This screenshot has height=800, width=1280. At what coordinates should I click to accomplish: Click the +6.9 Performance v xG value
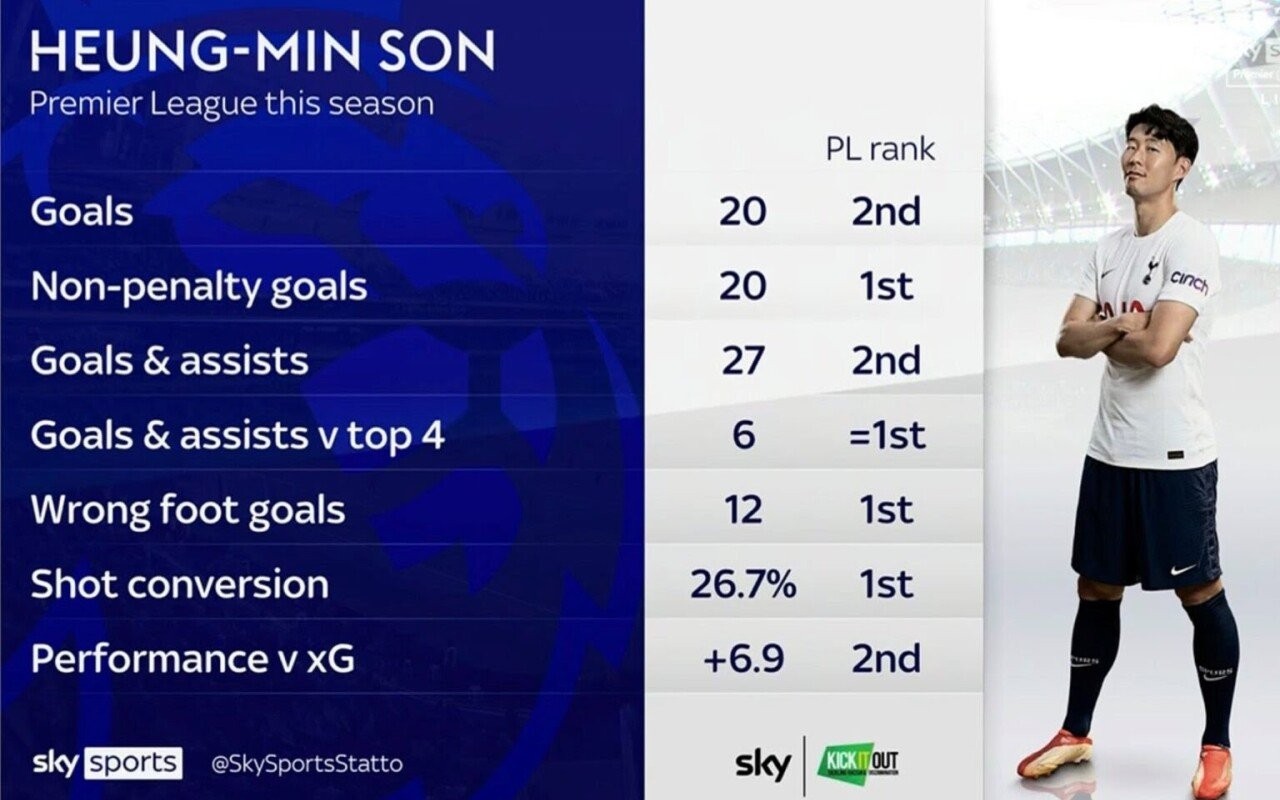click(743, 659)
